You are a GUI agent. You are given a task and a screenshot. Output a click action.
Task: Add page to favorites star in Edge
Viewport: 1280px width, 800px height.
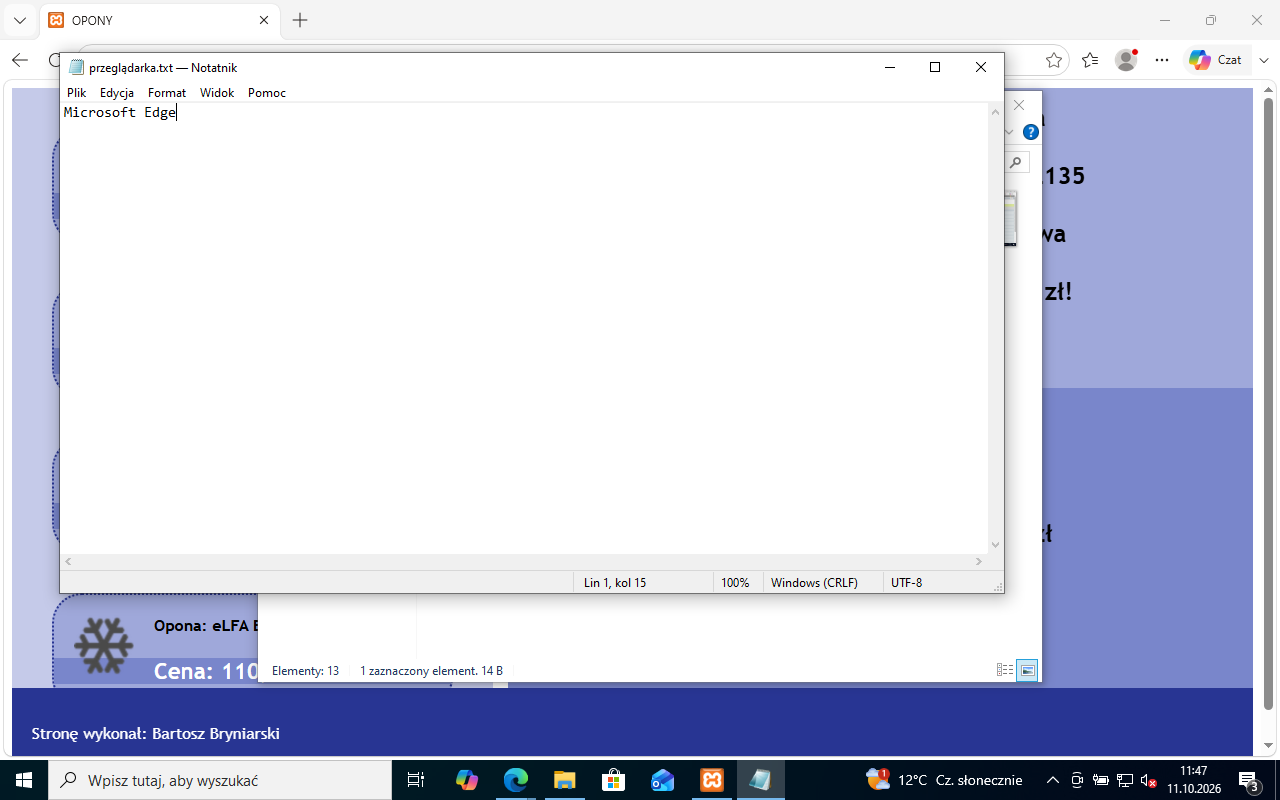tap(1054, 60)
